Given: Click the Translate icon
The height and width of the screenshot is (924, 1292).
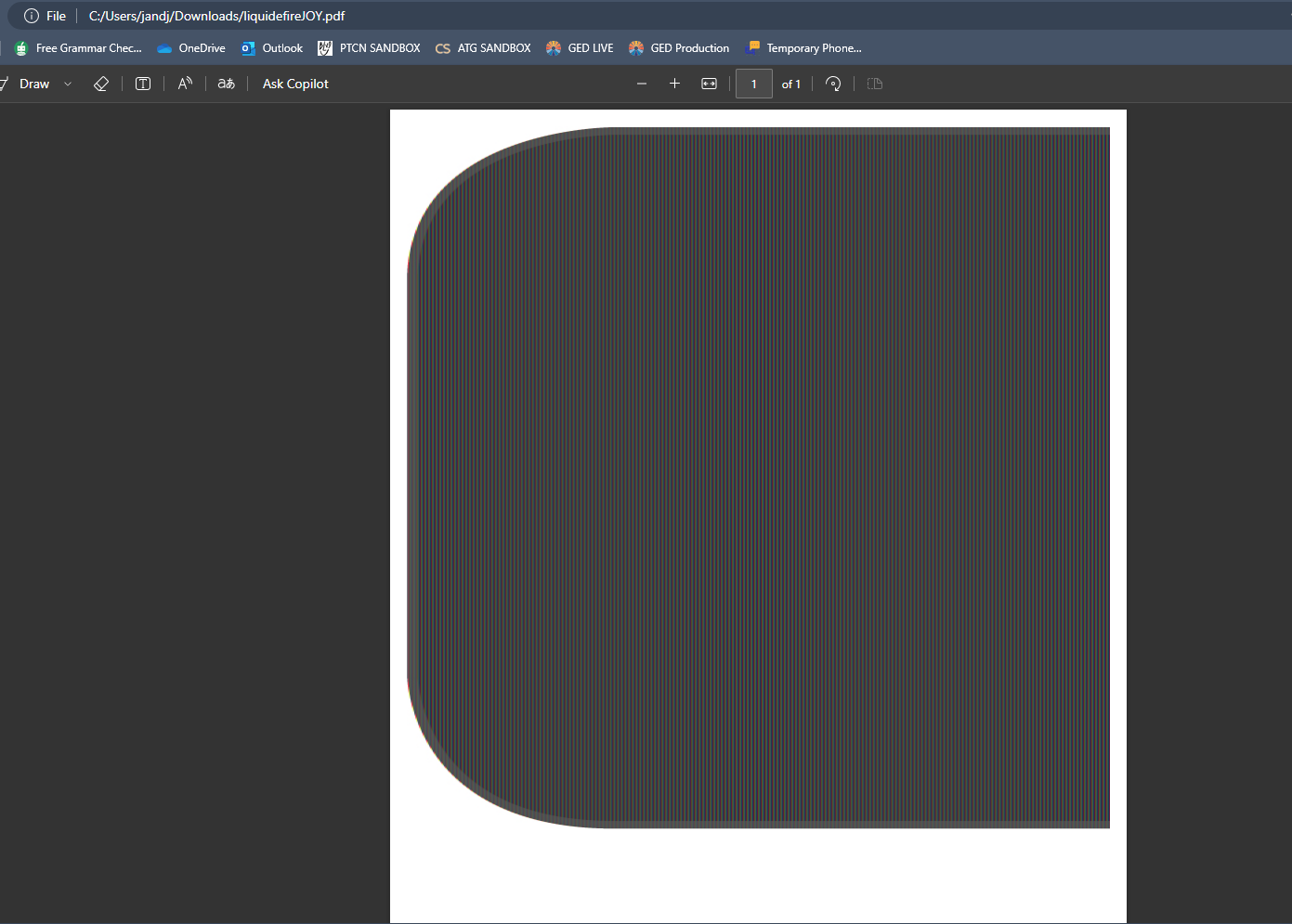Looking at the screenshot, I should tap(226, 84).
